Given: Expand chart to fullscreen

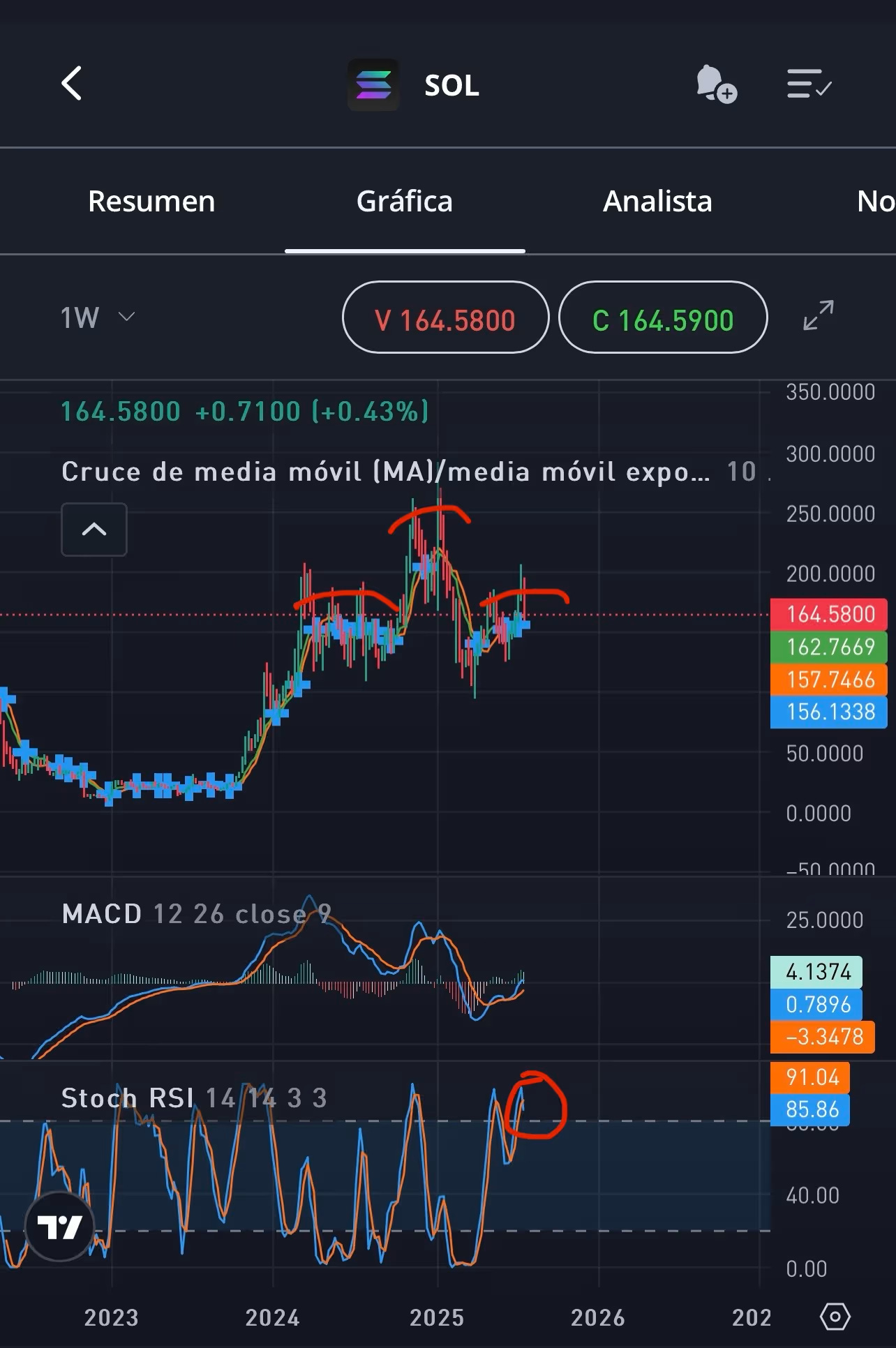Looking at the screenshot, I should coord(818,315).
